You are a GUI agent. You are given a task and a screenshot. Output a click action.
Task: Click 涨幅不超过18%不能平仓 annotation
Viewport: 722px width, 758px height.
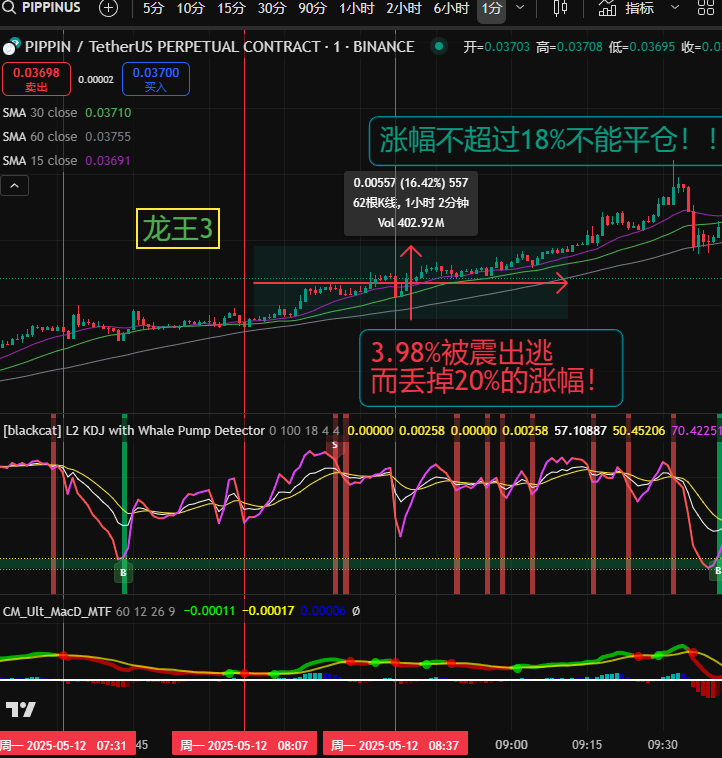pyautogui.click(x=547, y=141)
